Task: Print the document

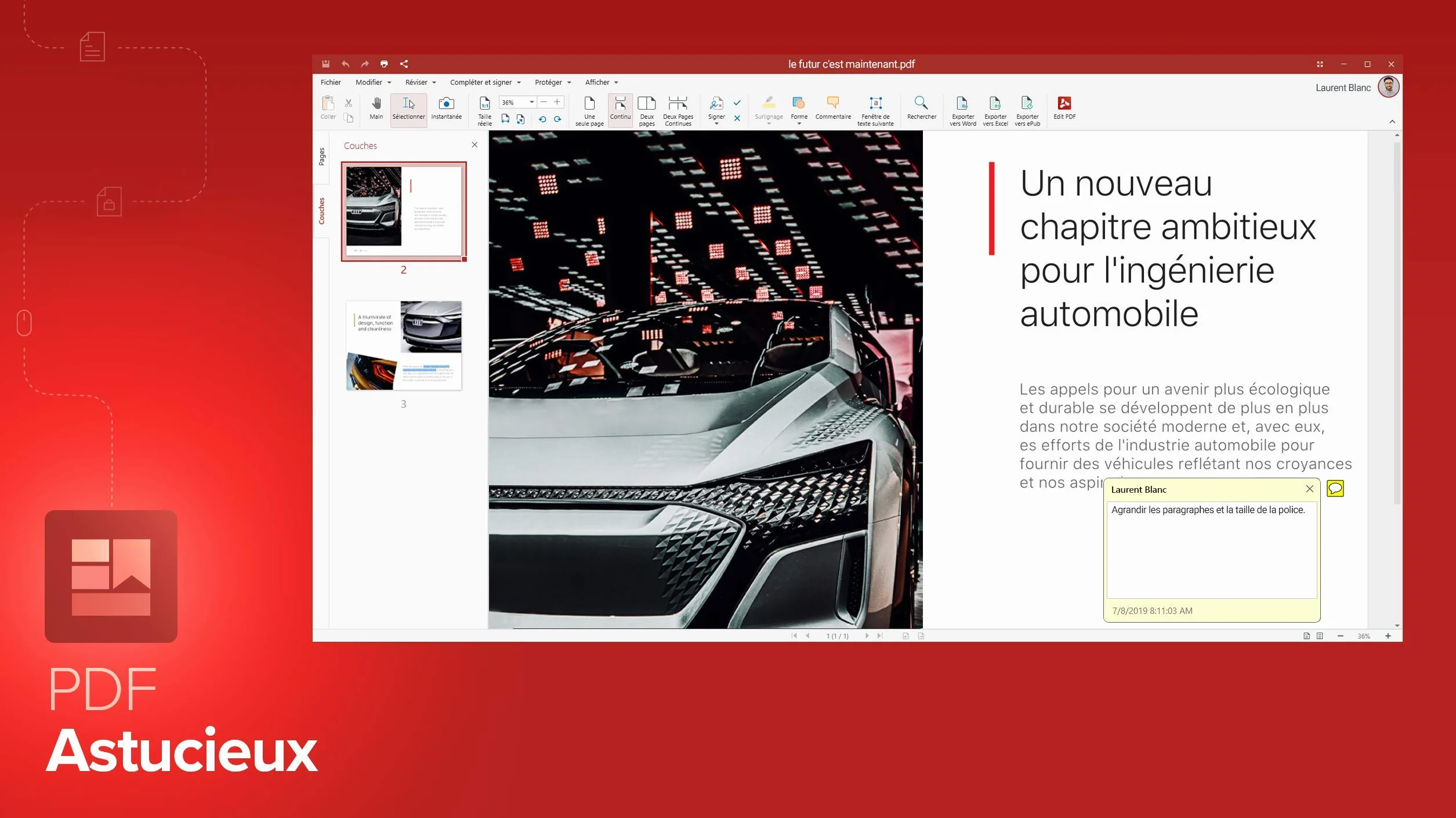Action: [x=384, y=64]
